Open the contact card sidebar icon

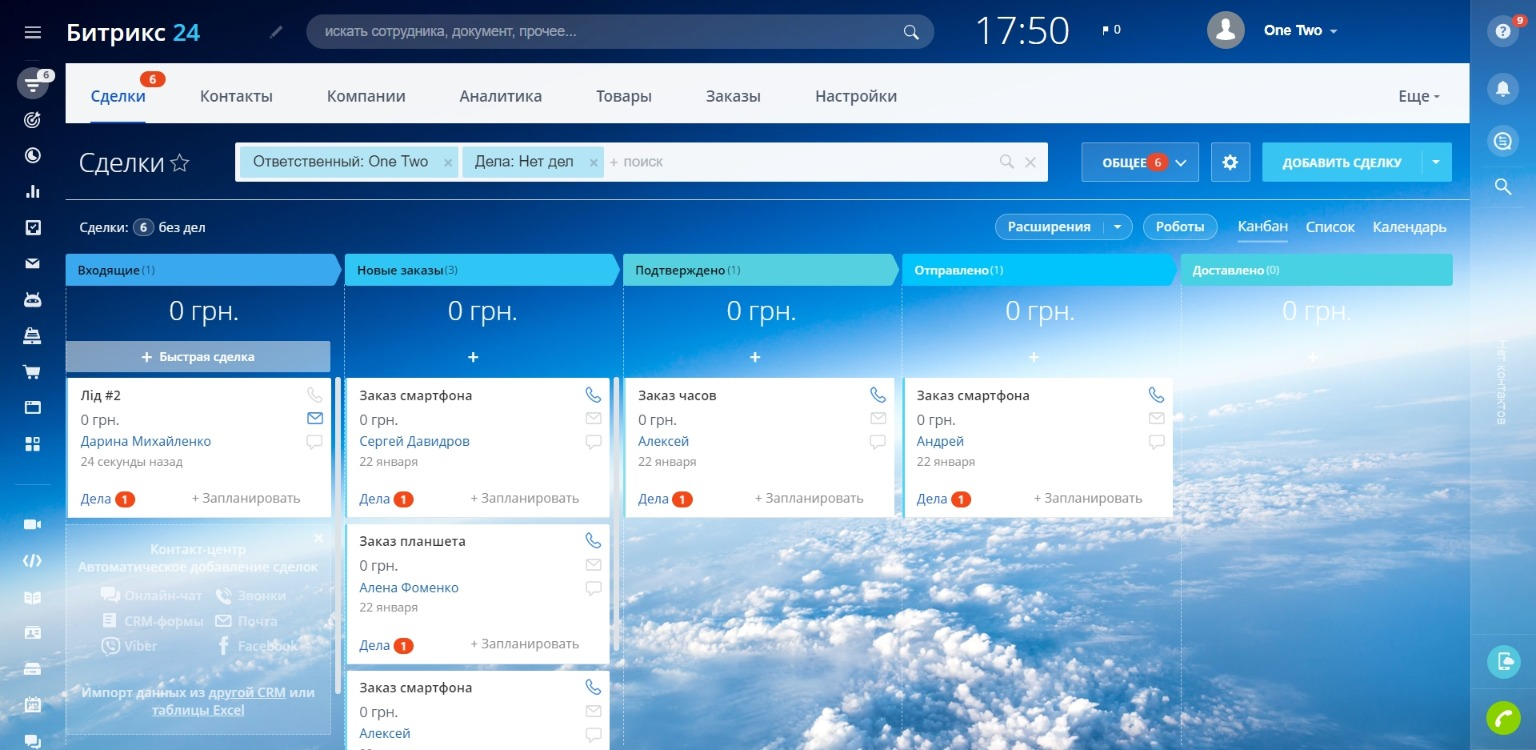32,632
